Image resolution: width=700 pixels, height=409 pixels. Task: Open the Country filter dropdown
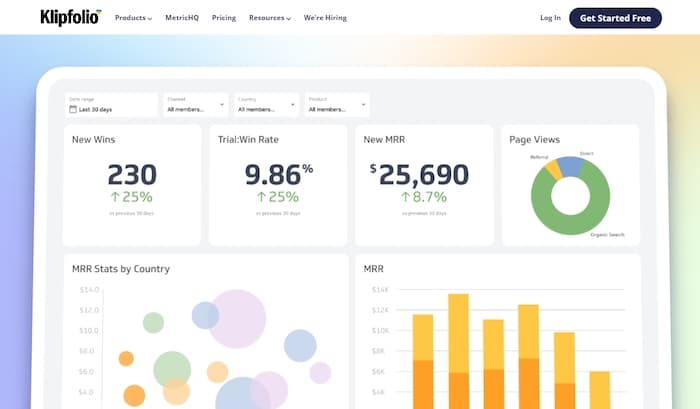click(x=267, y=105)
